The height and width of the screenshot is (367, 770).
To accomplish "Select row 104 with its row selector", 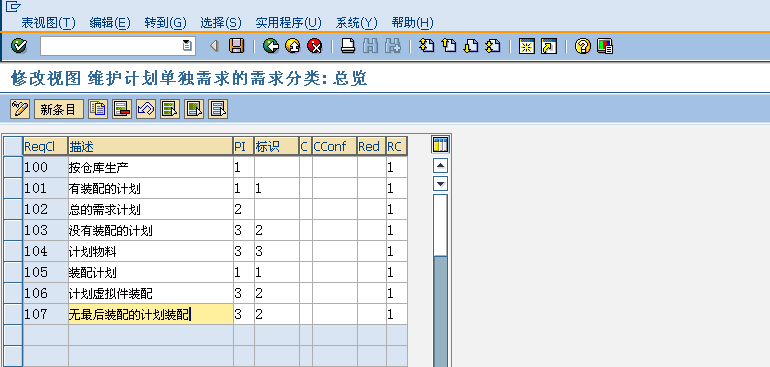I will point(13,251).
